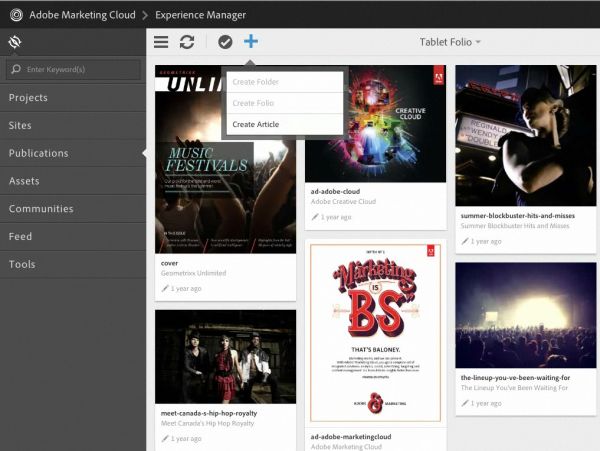This screenshot has height=451, width=600.
Task: Click the refresh arrows icon
Action: [x=187, y=42]
